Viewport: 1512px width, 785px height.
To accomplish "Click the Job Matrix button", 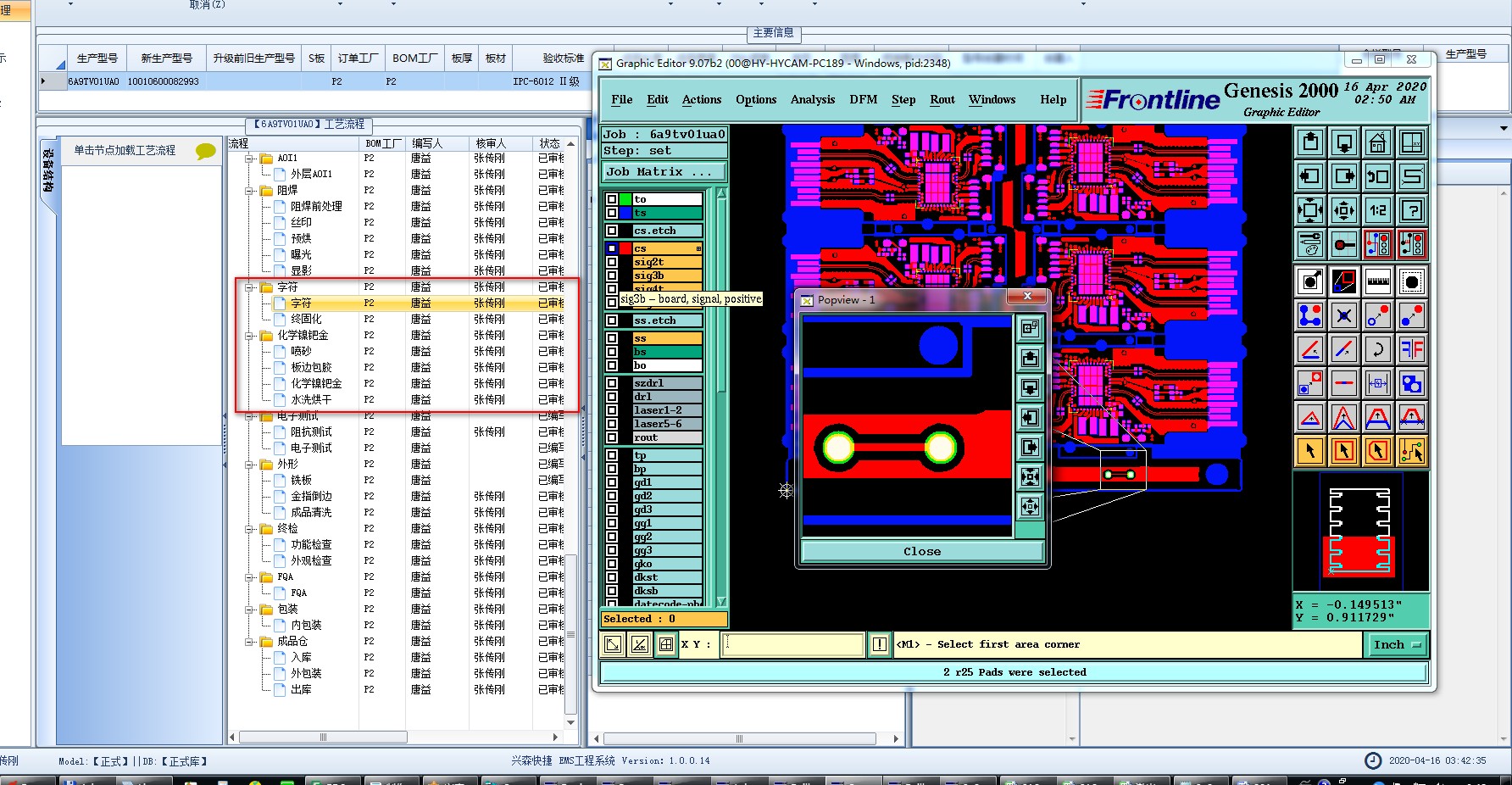I will (664, 172).
